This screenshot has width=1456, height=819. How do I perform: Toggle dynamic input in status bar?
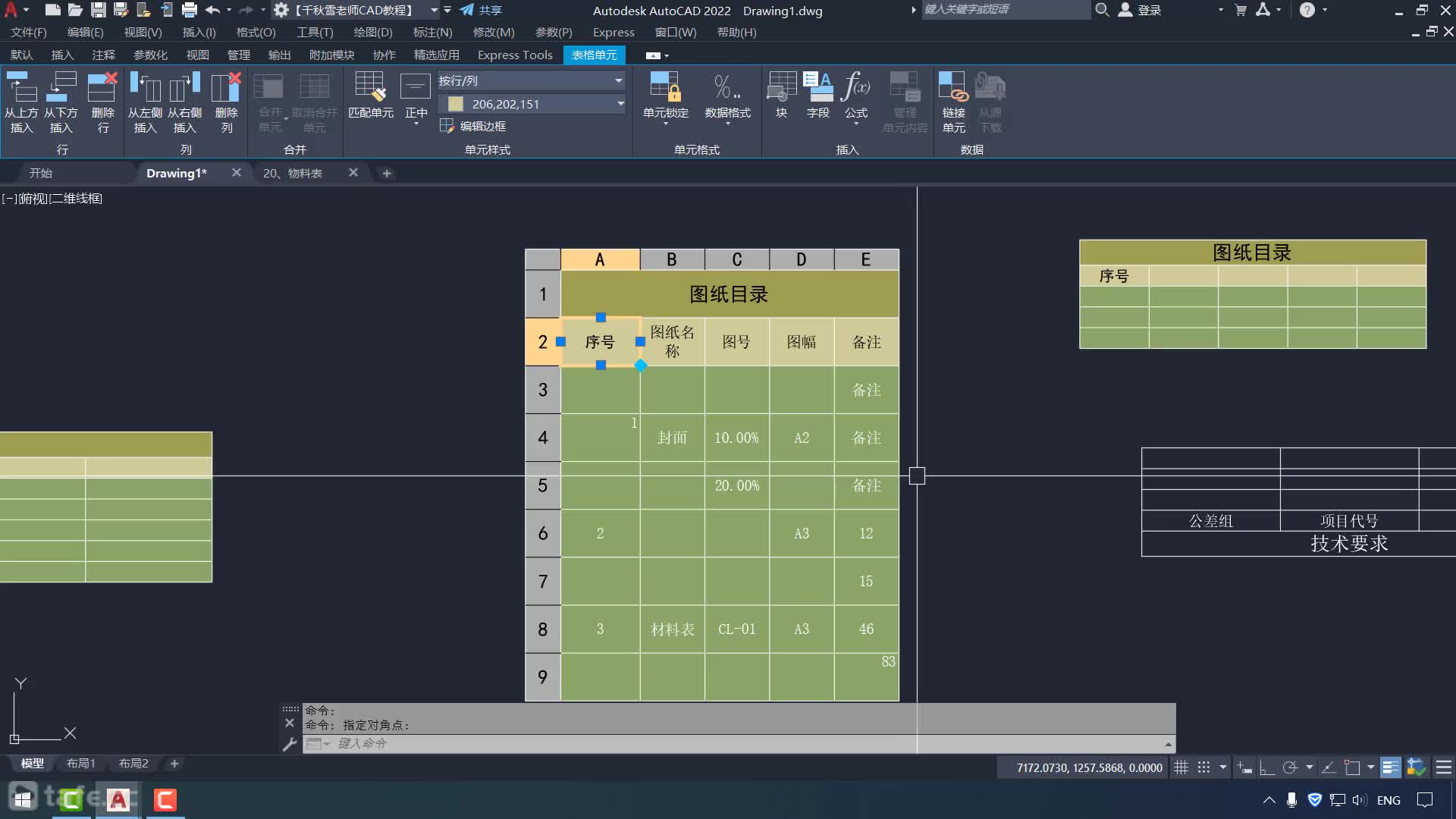pos(1244,767)
